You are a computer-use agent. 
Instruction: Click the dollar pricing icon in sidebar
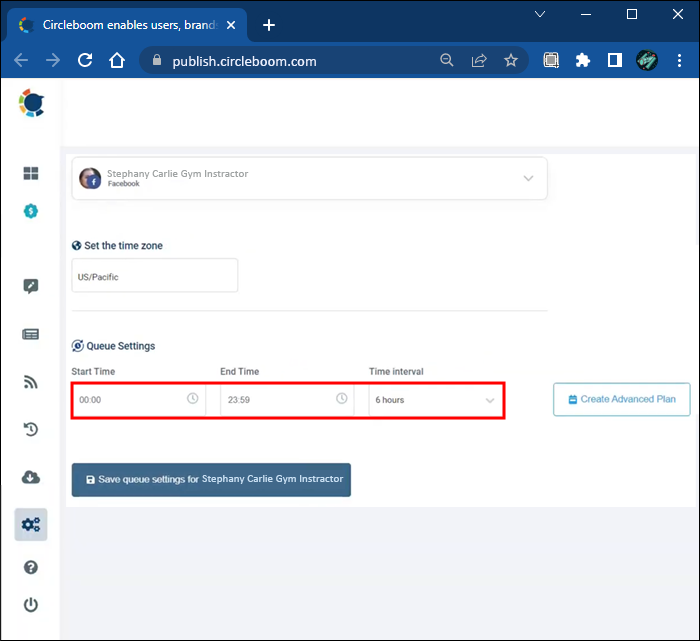(31, 211)
